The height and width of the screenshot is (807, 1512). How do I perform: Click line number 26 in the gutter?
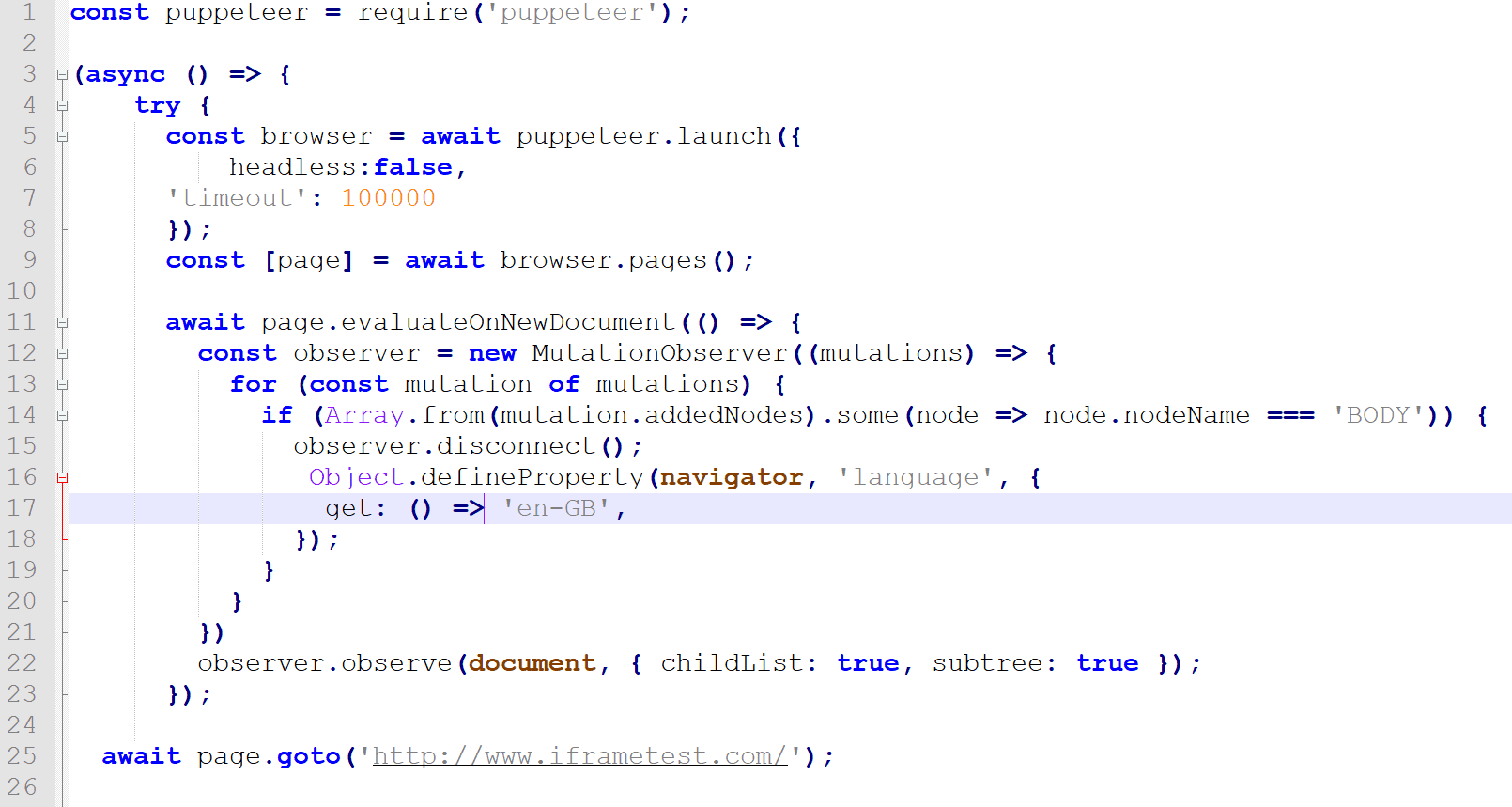(22, 787)
